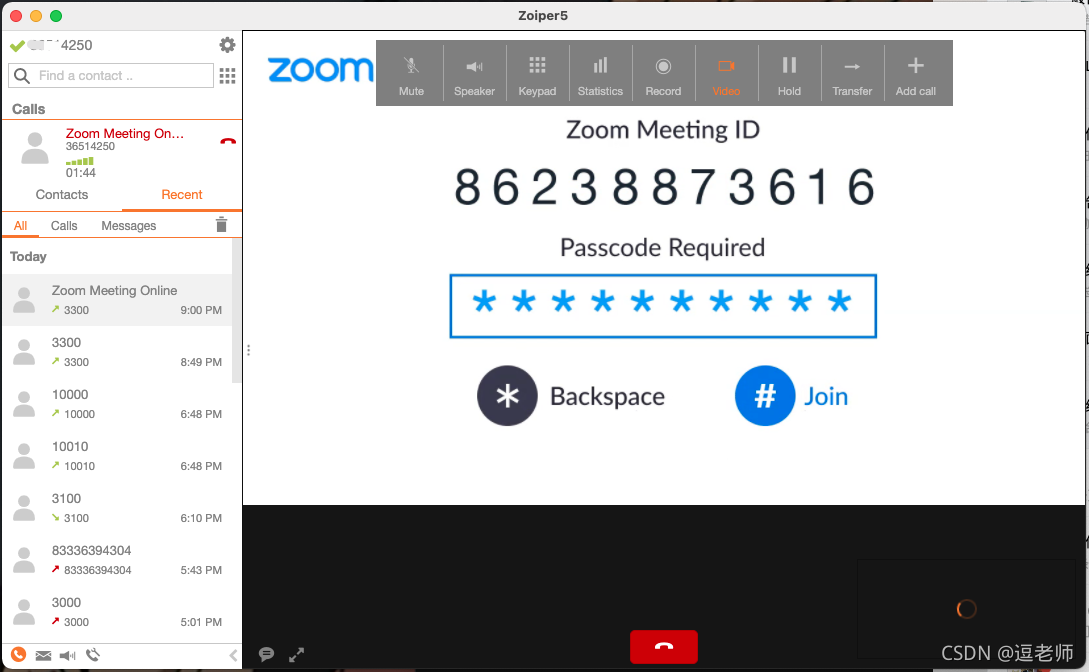
Task: Open dialpad grid icon beside search
Action: coord(227,76)
